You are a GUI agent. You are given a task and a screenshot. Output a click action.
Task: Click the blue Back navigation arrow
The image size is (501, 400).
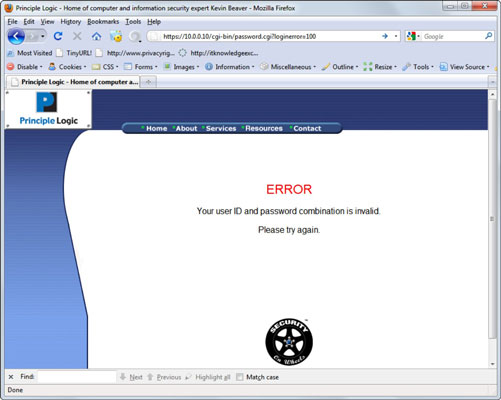16,36
